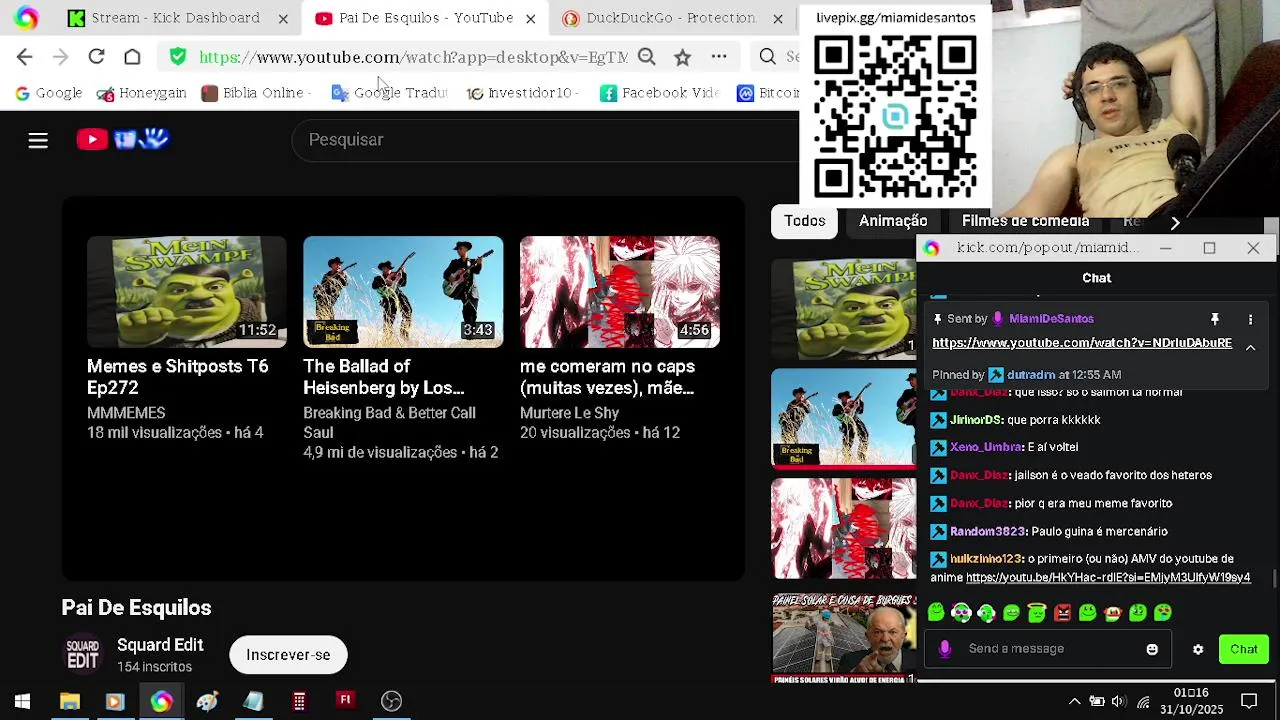The image size is (1280, 720).
Task: Open the emoji picker in chat input
Action: pyautogui.click(x=1152, y=649)
